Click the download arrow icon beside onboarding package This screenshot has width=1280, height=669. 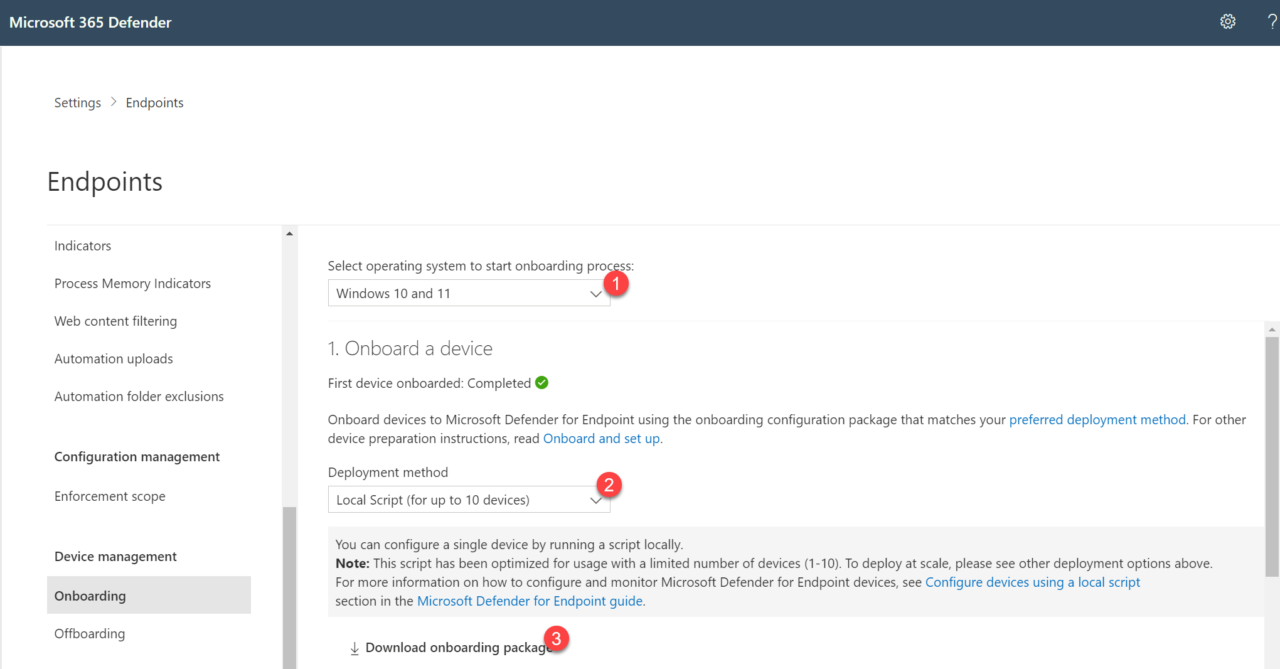click(x=354, y=648)
